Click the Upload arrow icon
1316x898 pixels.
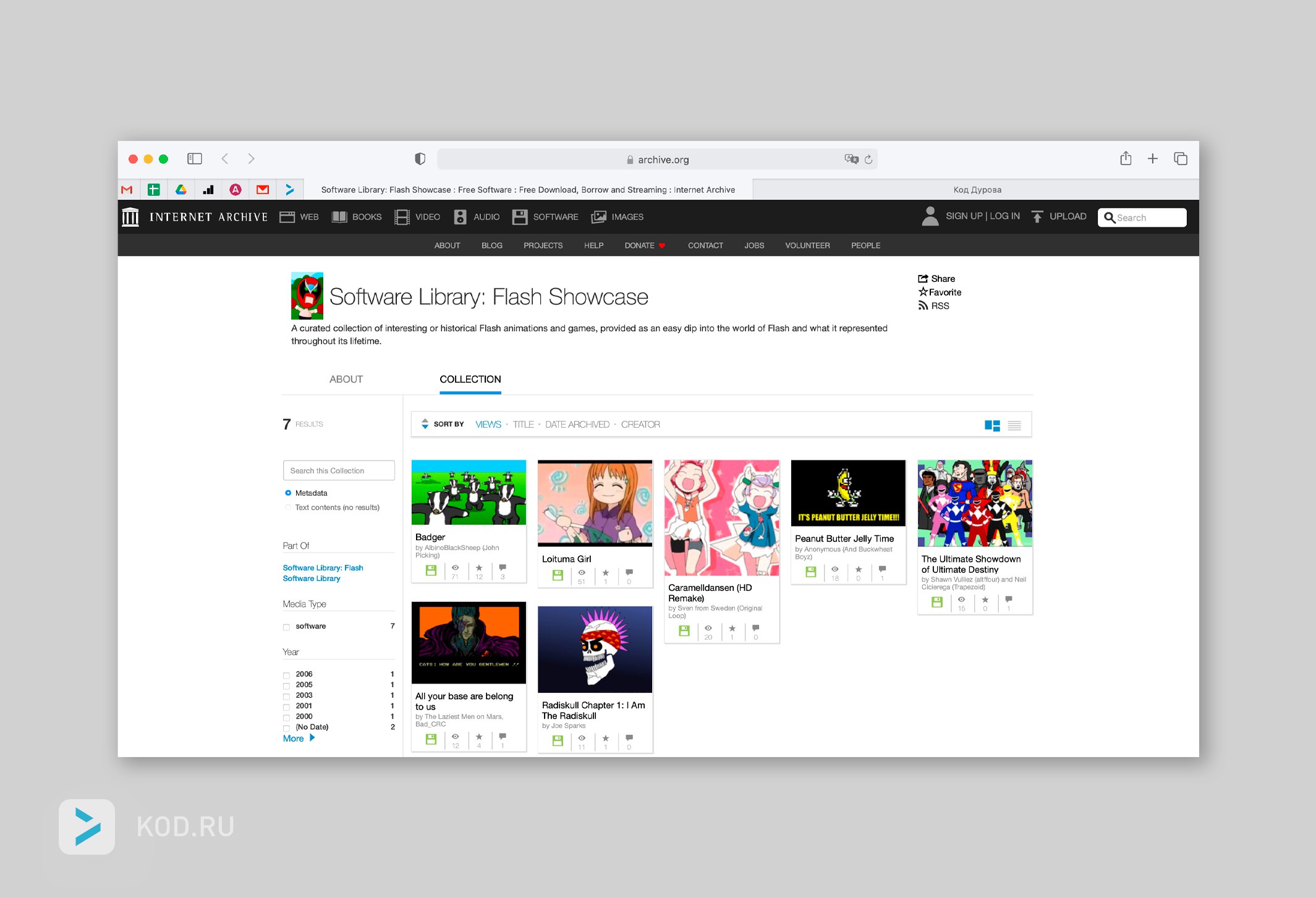1037,216
